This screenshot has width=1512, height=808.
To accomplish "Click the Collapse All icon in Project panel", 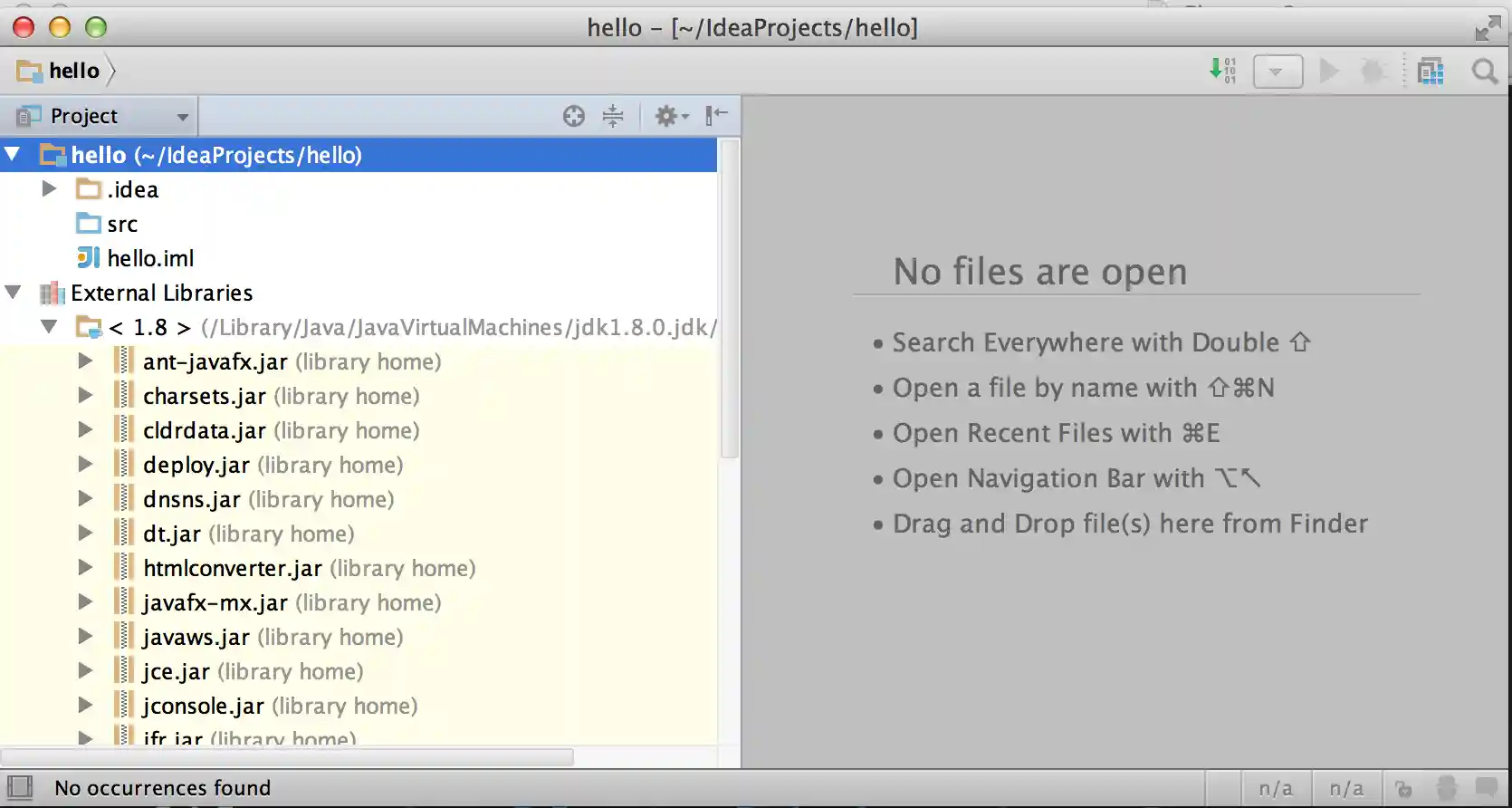I will pyautogui.click(x=613, y=116).
